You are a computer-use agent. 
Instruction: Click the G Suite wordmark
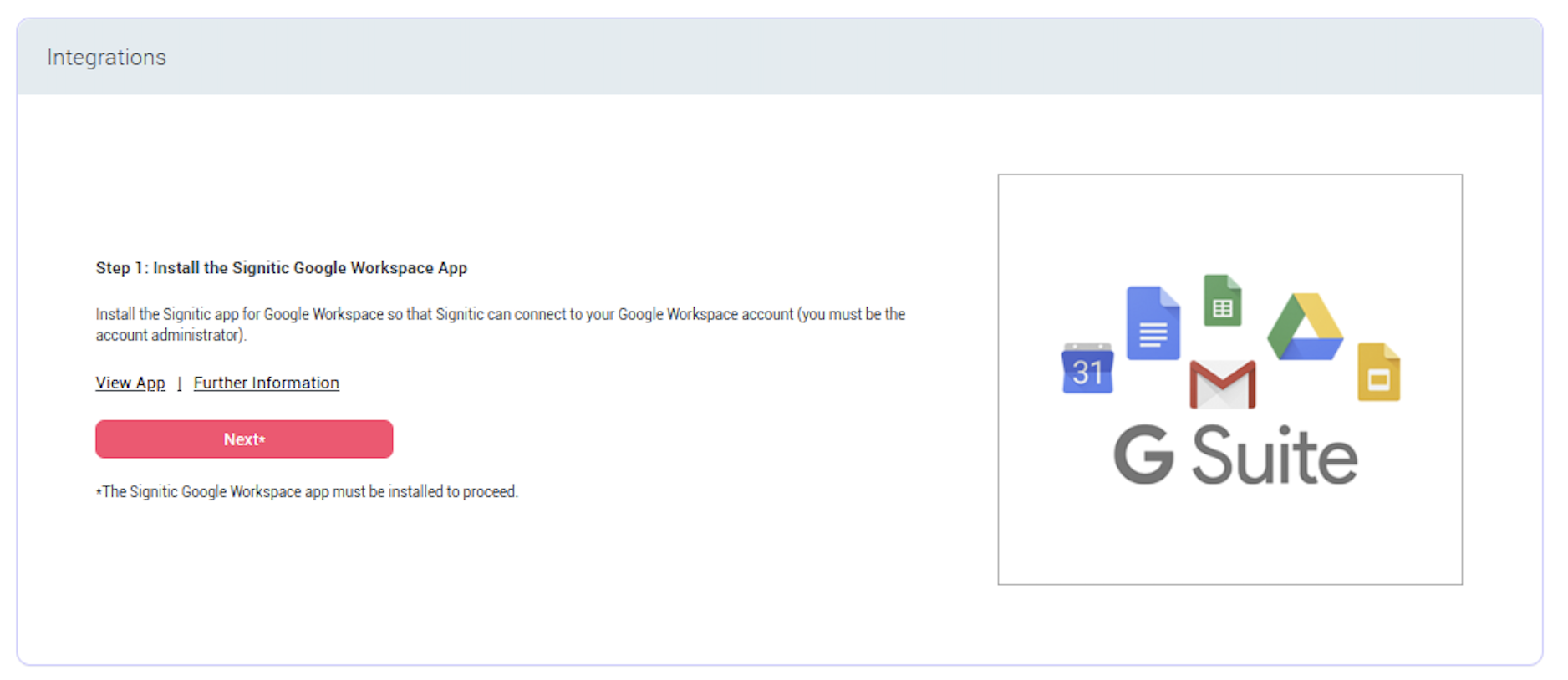(1235, 455)
